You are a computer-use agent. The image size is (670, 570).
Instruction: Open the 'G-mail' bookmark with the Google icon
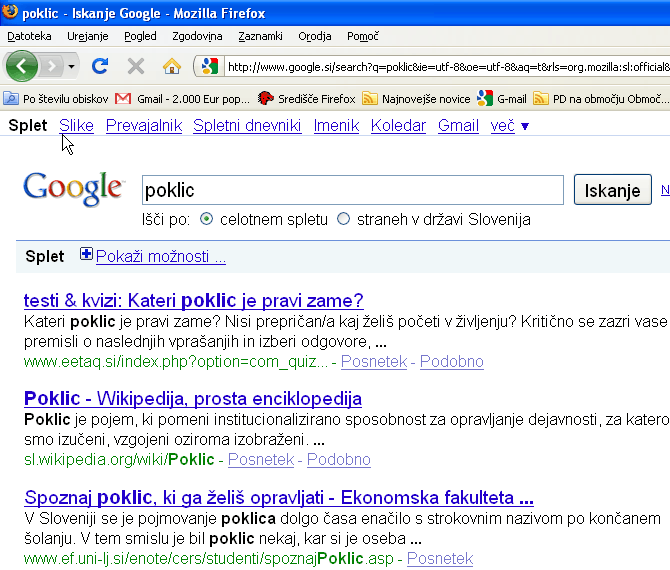pyautogui.click(x=502, y=99)
